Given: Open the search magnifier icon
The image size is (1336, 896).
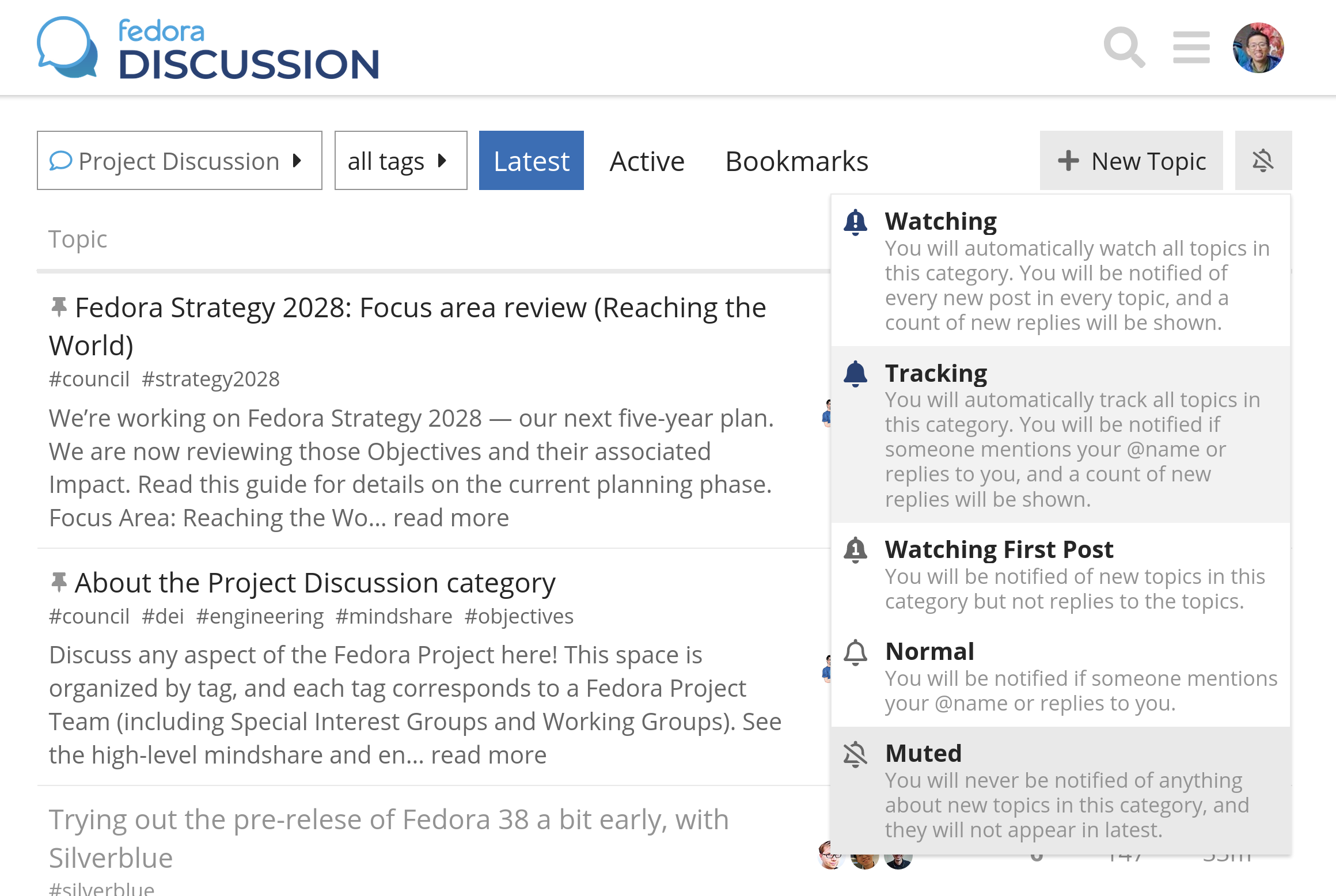Looking at the screenshot, I should point(1124,47).
